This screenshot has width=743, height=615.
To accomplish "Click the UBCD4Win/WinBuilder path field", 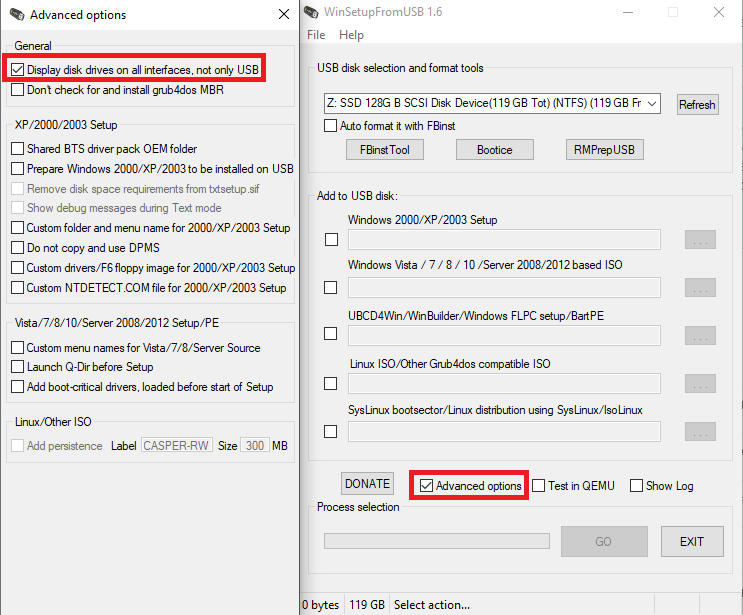I will pyautogui.click(x=504, y=335).
